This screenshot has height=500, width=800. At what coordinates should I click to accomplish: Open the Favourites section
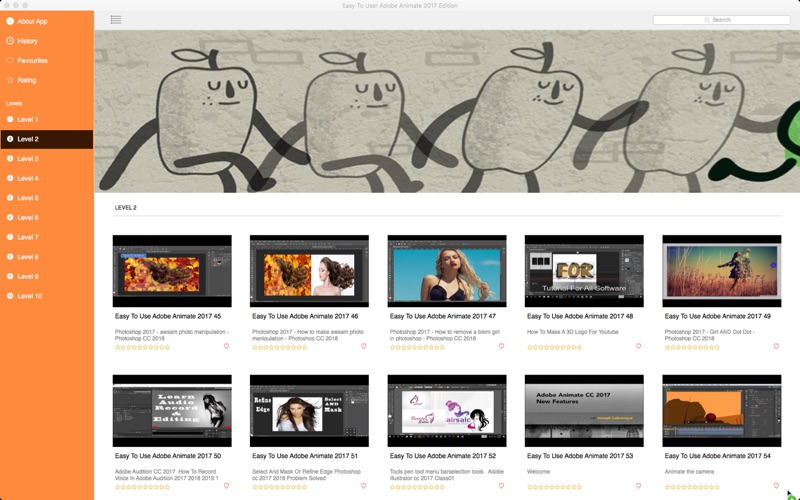click(46, 60)
